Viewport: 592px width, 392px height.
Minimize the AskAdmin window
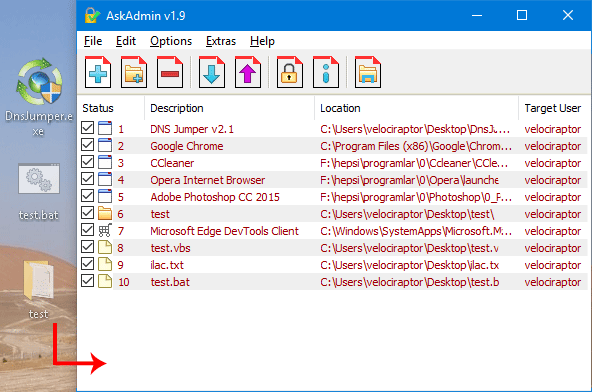477,15
